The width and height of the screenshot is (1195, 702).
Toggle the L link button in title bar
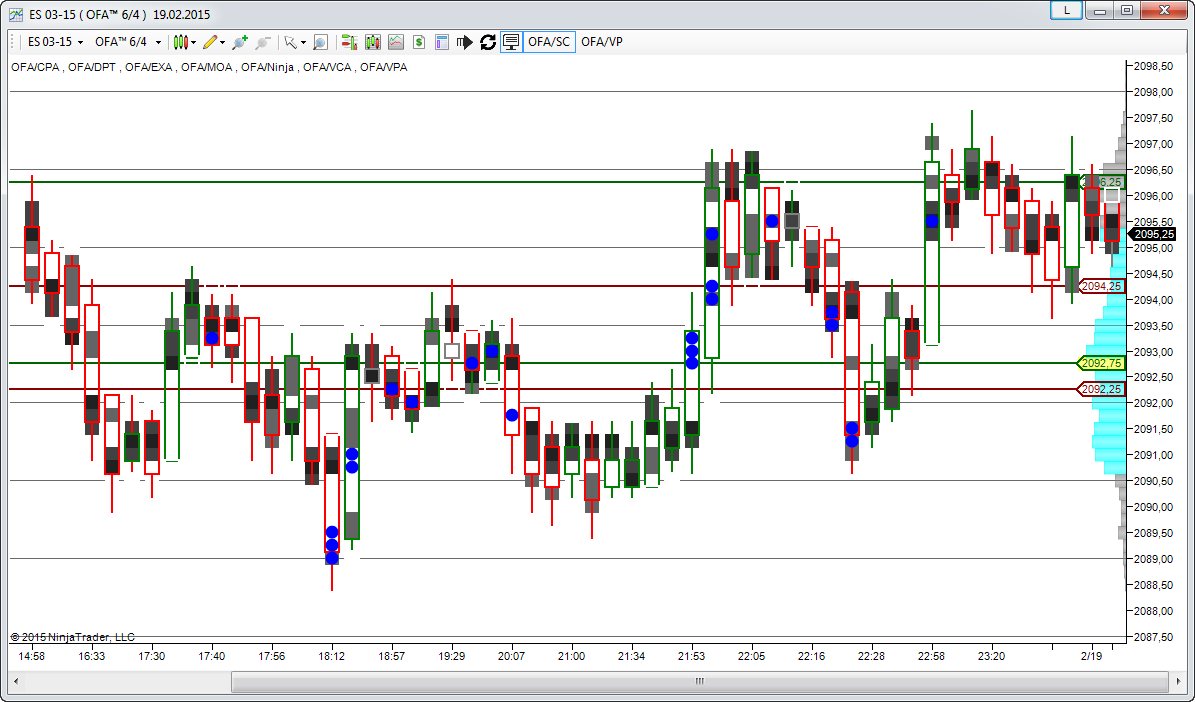coord(1067,10)
